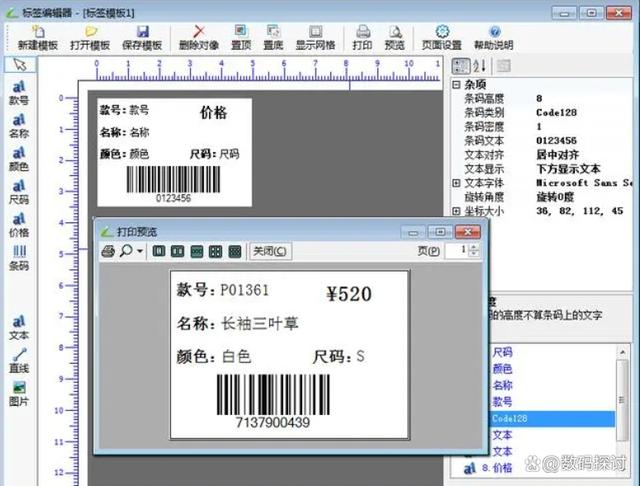Screen dimensions: 640x486
Task: Select the 文本 text tool
Action: (19, 328)
